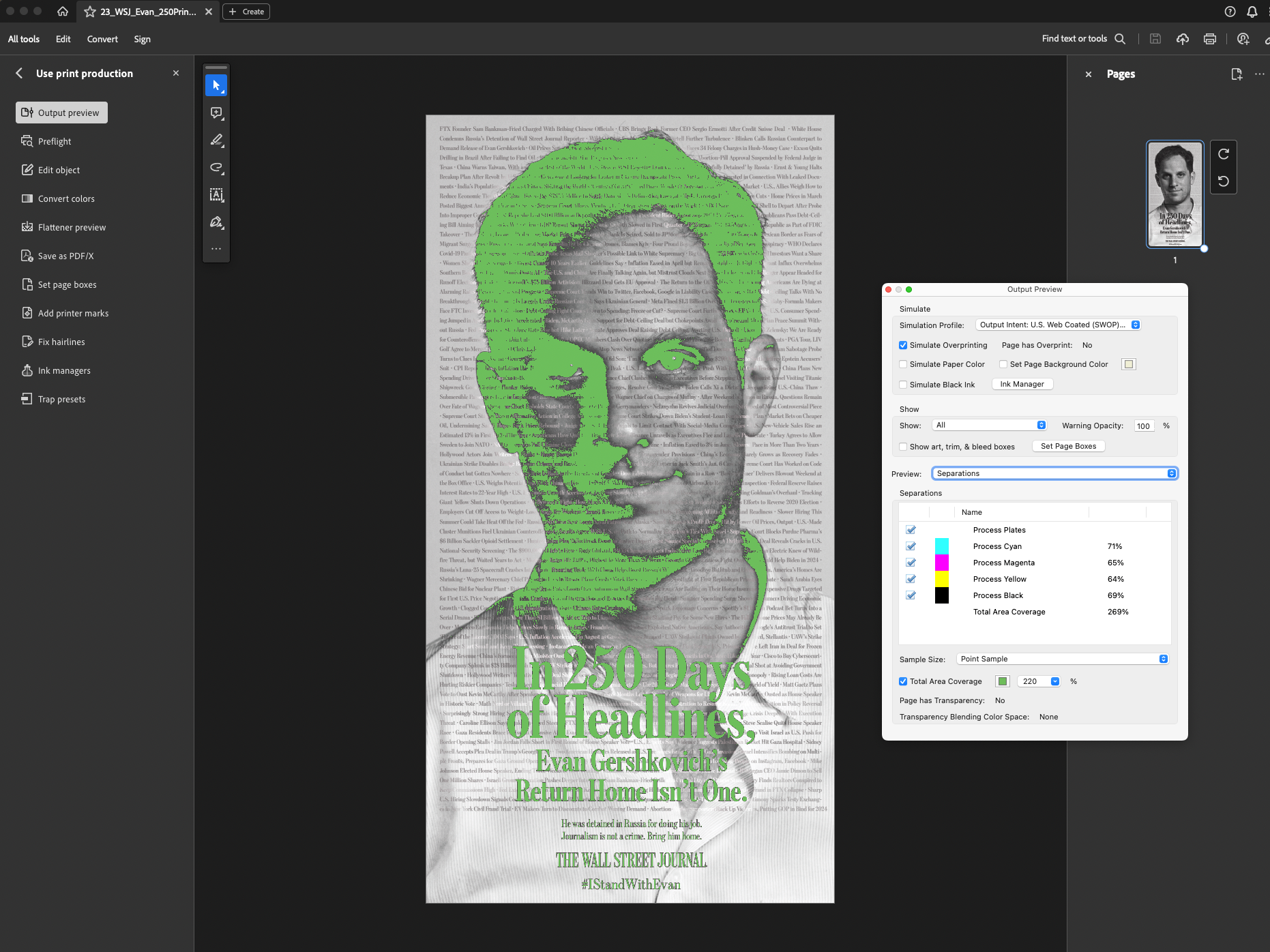The height and width of the screenshot is (952, 1270).
Task: Enable Simulate Paper Color checkbox
Action: (903, 364)
